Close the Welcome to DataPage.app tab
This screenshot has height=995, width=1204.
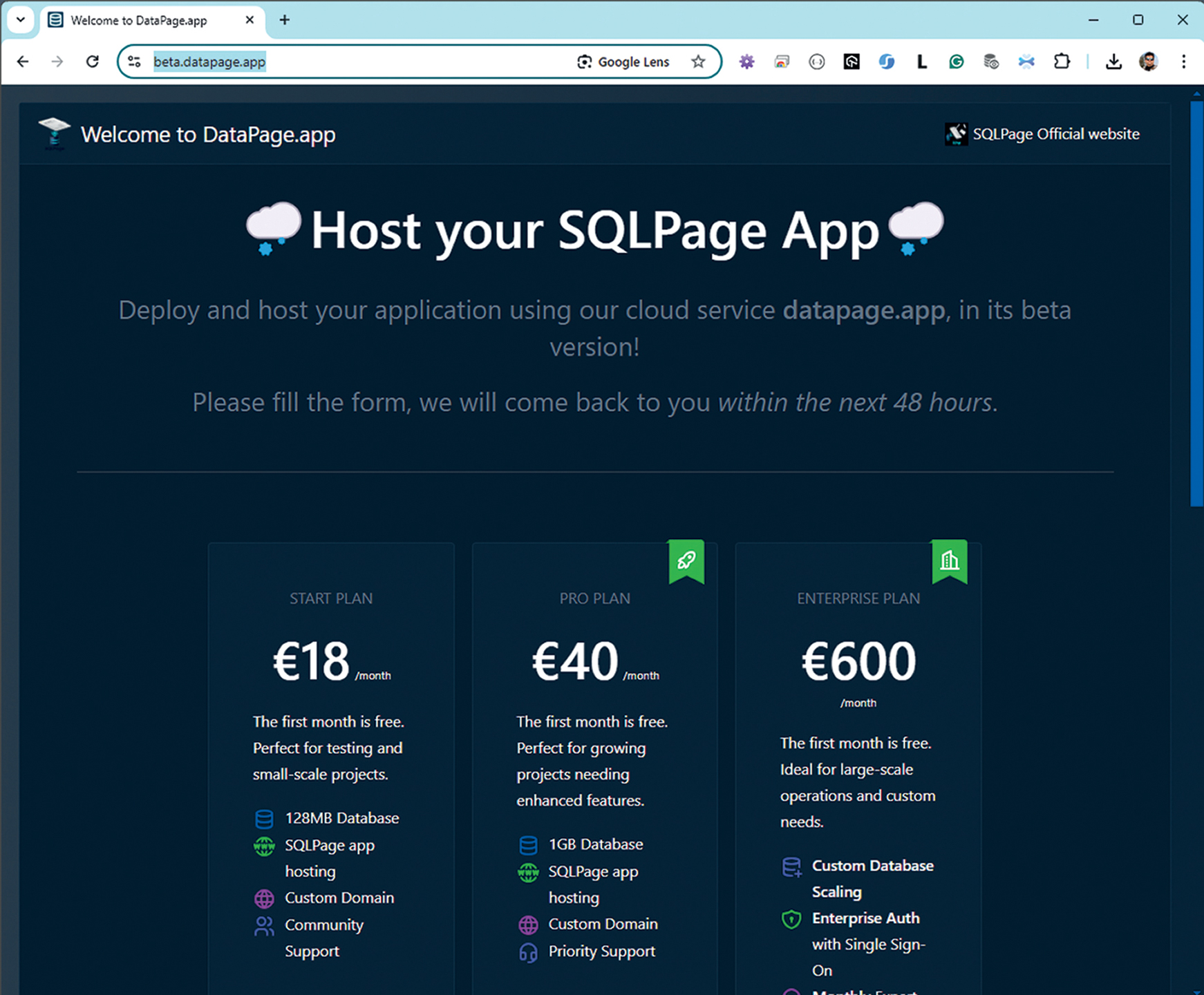click(250, 20)
